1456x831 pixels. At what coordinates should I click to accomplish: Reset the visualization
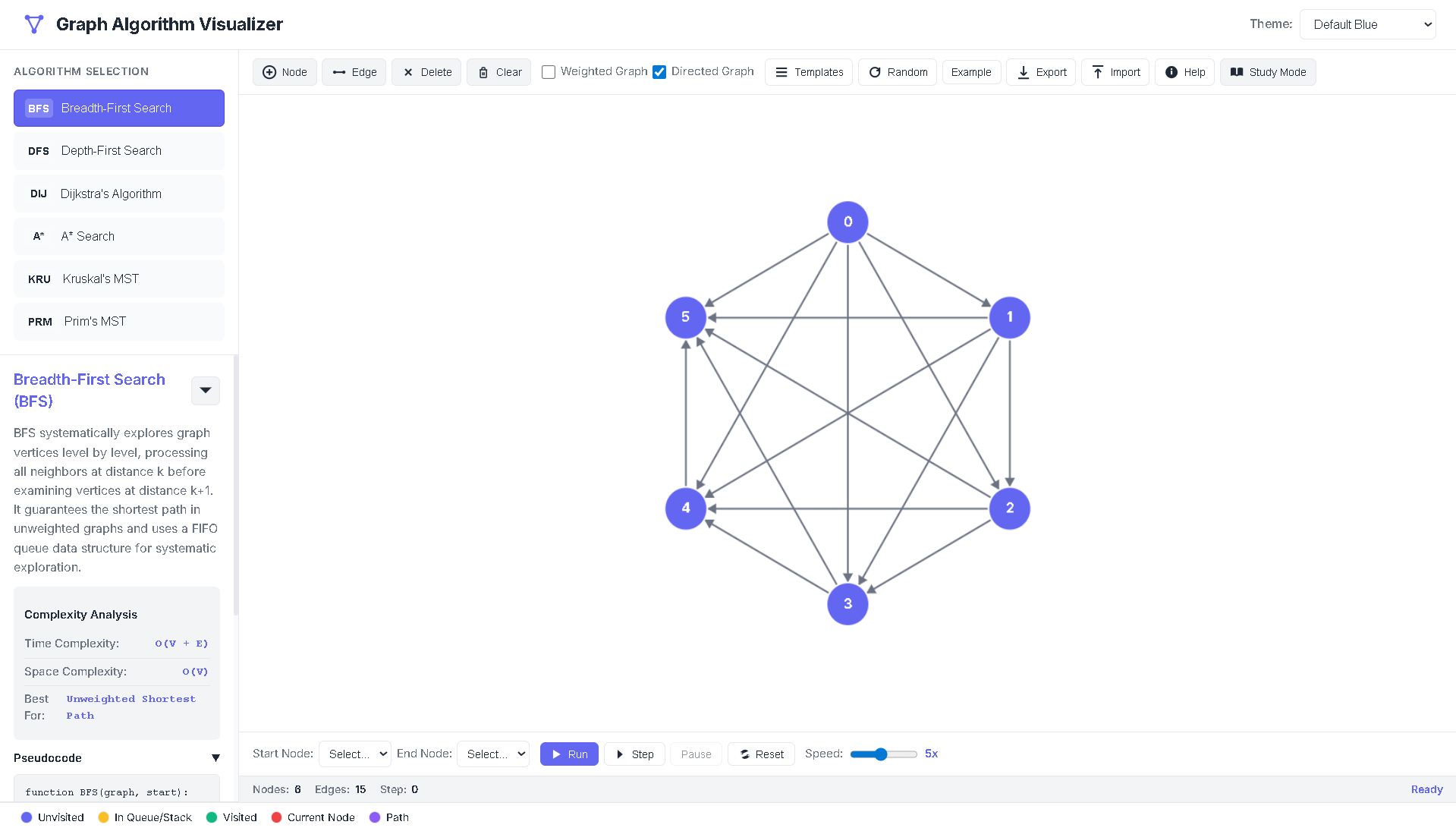pyautogui.click(x=761, y=754)
